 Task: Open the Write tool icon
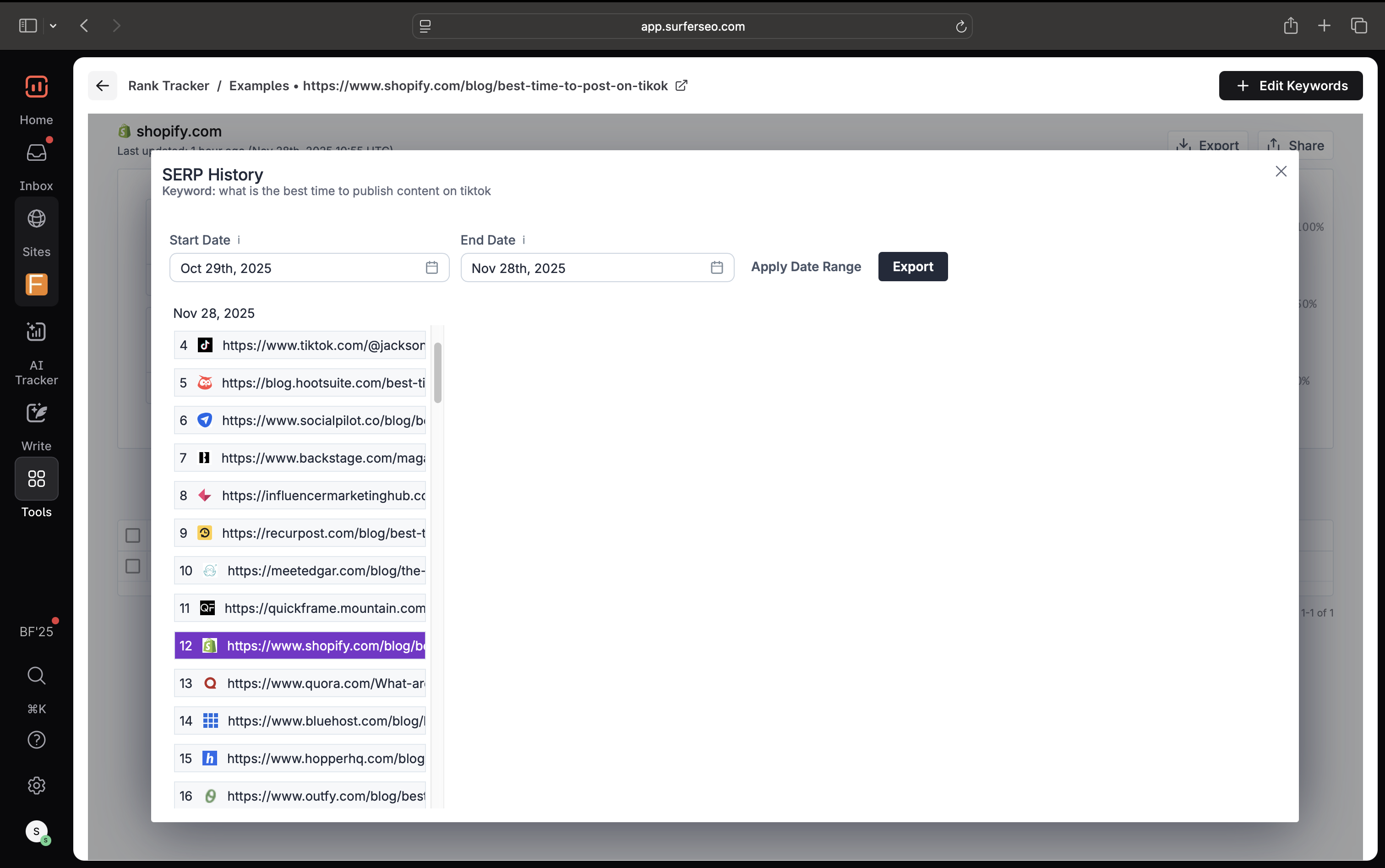pyautogui.click(x=36, y=413)
